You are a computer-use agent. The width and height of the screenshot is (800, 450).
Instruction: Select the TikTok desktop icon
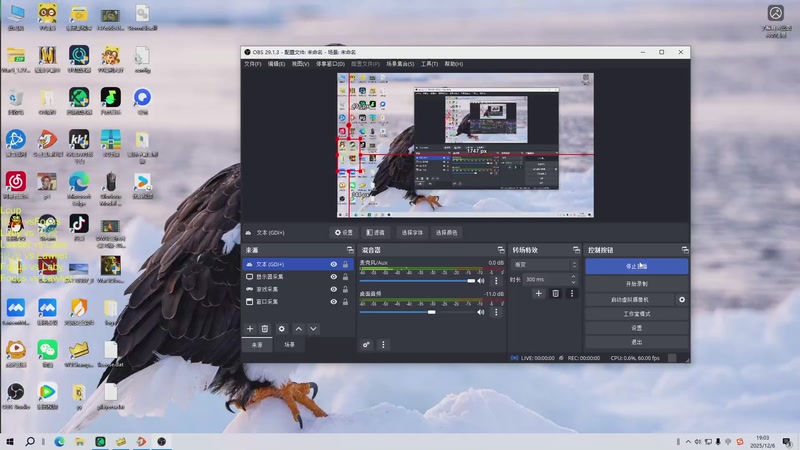(79, 228)
